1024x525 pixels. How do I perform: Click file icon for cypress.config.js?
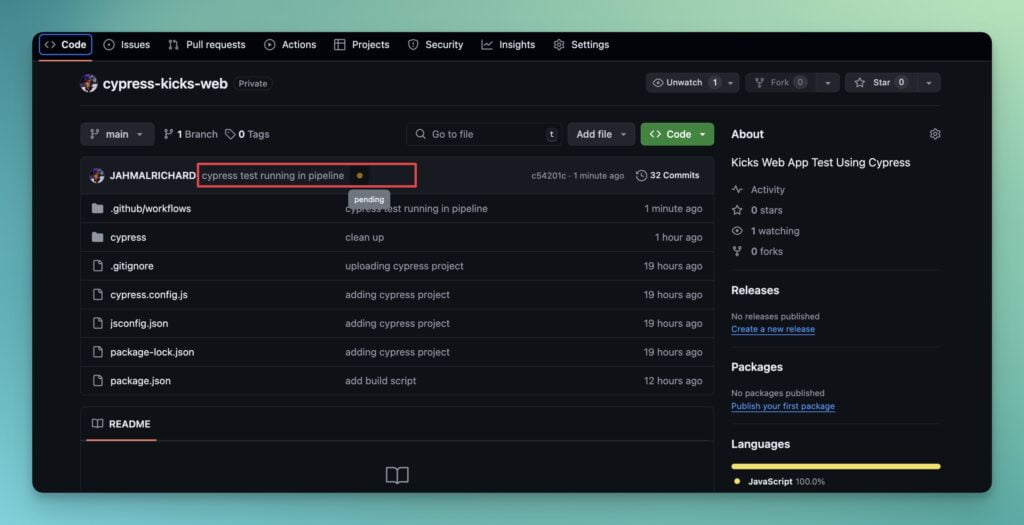pyautogui.click(x=97, y=294)
